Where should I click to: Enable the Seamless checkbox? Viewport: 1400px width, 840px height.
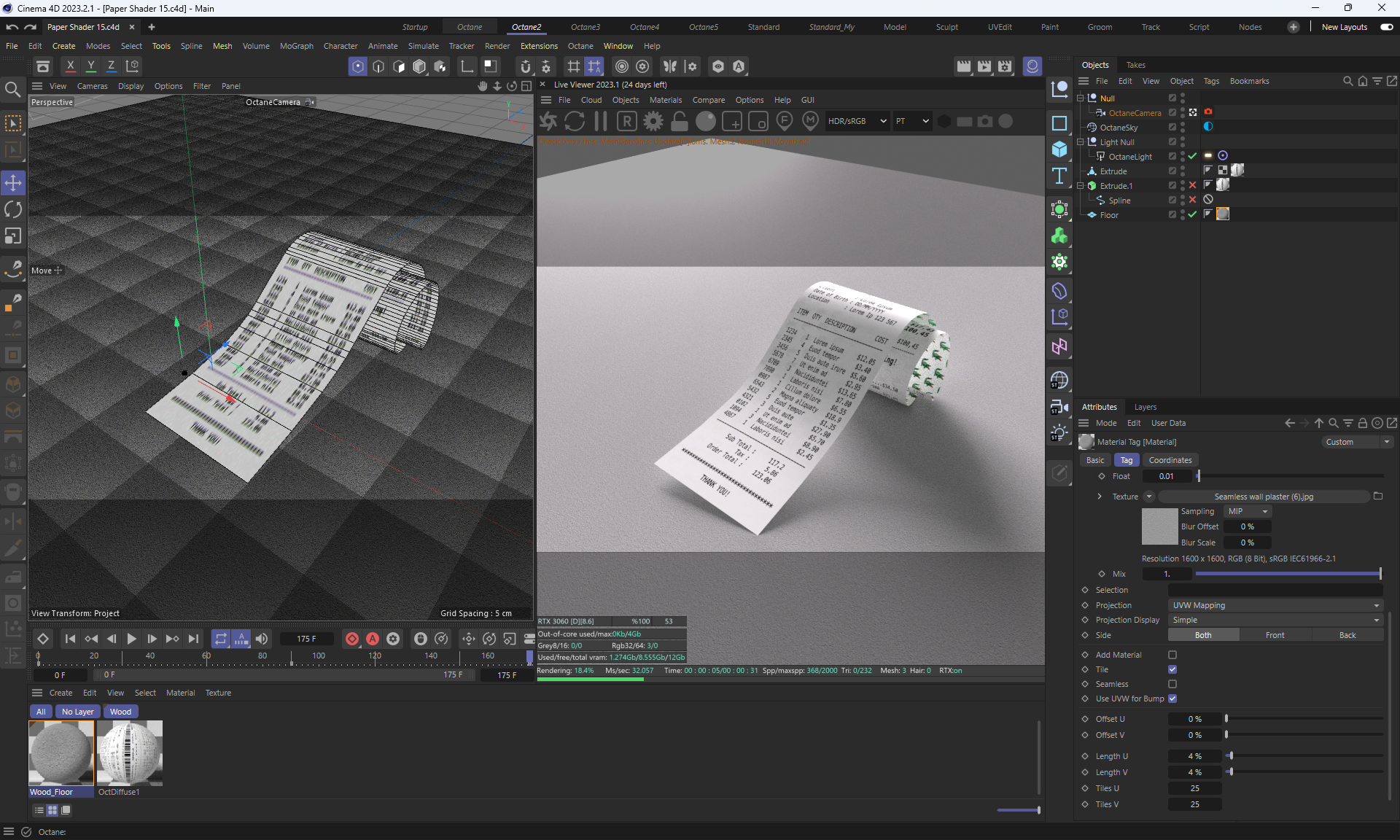(x=1172, y=684)
